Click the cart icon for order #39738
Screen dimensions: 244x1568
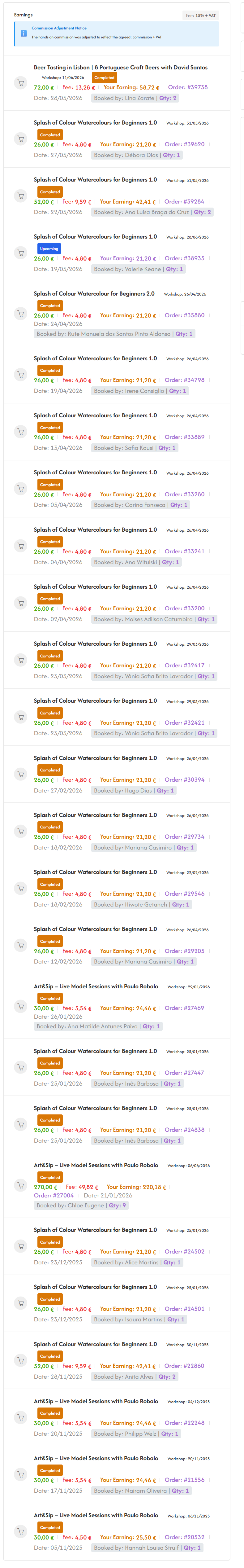[21, 82]
